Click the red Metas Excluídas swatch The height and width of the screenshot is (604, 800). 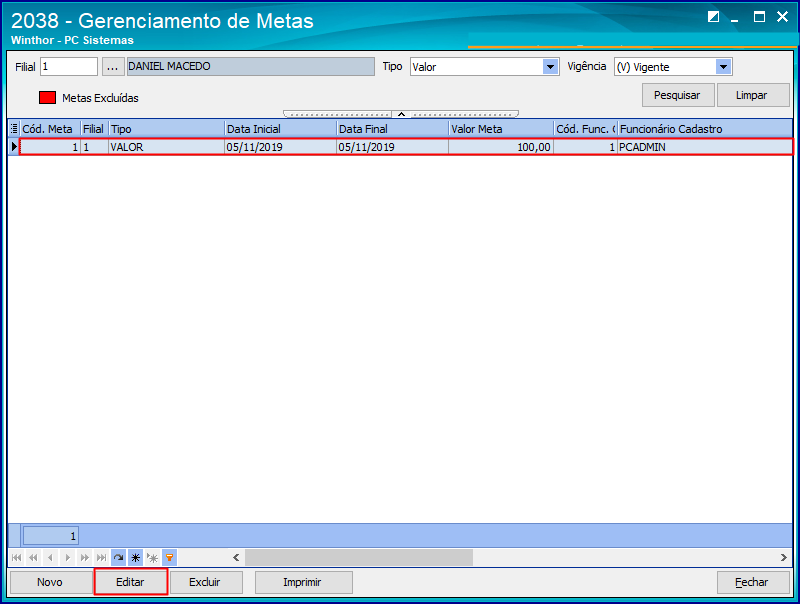[47, 97]
